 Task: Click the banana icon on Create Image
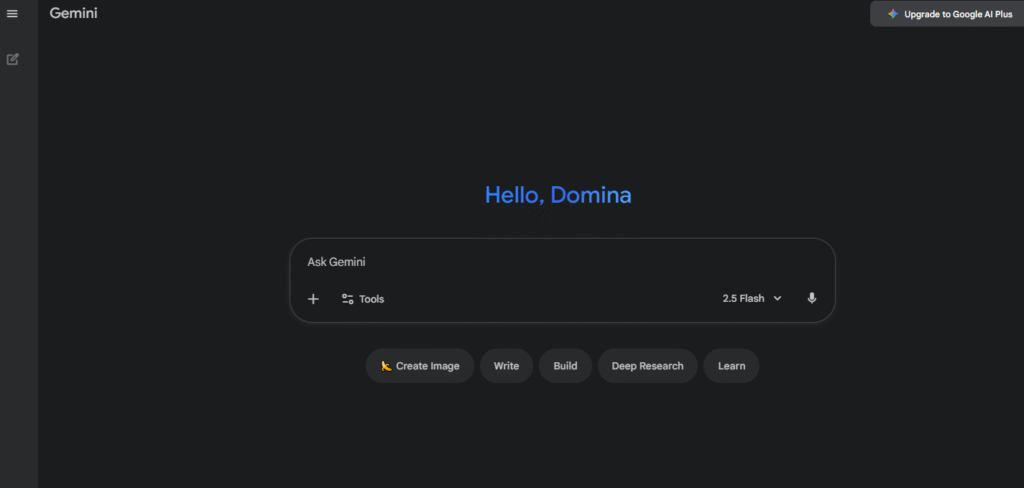(386, 366)
